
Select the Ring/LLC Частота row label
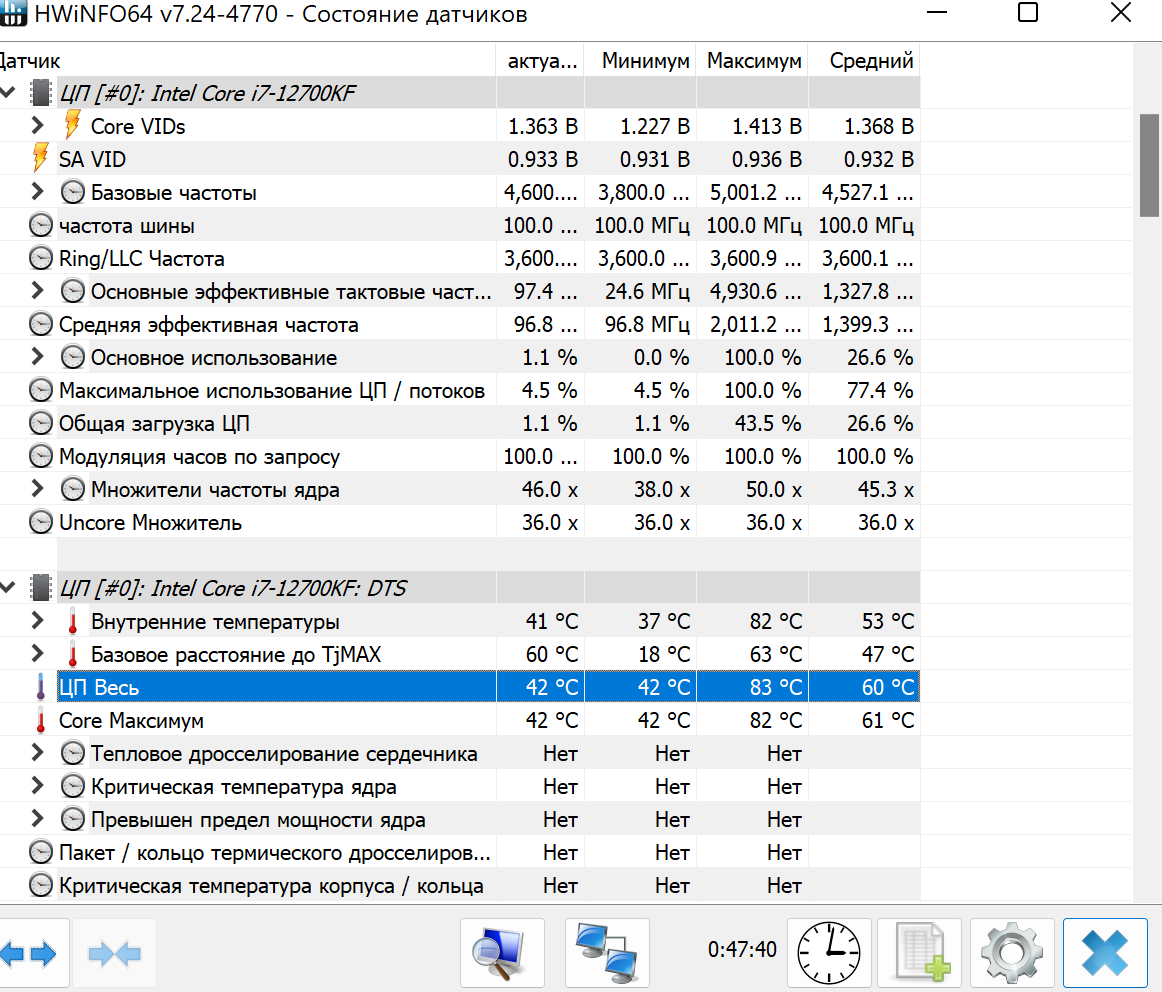[x=142, y=259]
